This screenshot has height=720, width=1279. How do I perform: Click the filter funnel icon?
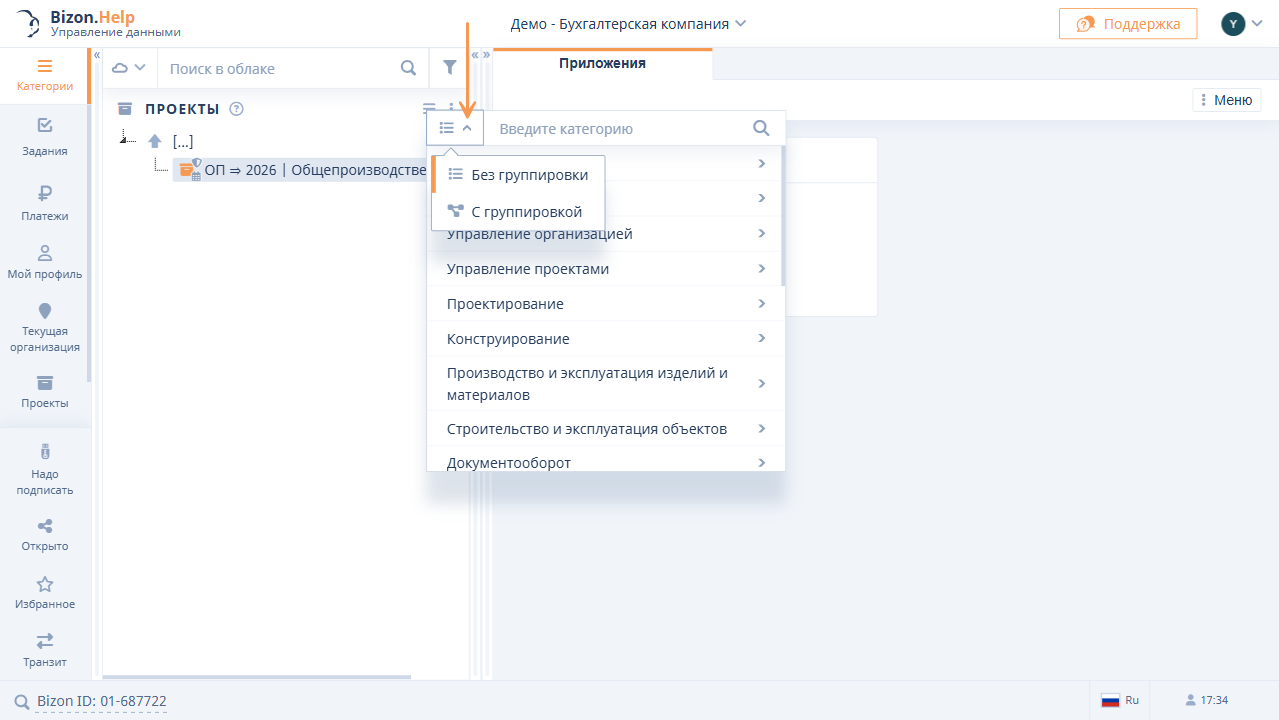point(450,68)
